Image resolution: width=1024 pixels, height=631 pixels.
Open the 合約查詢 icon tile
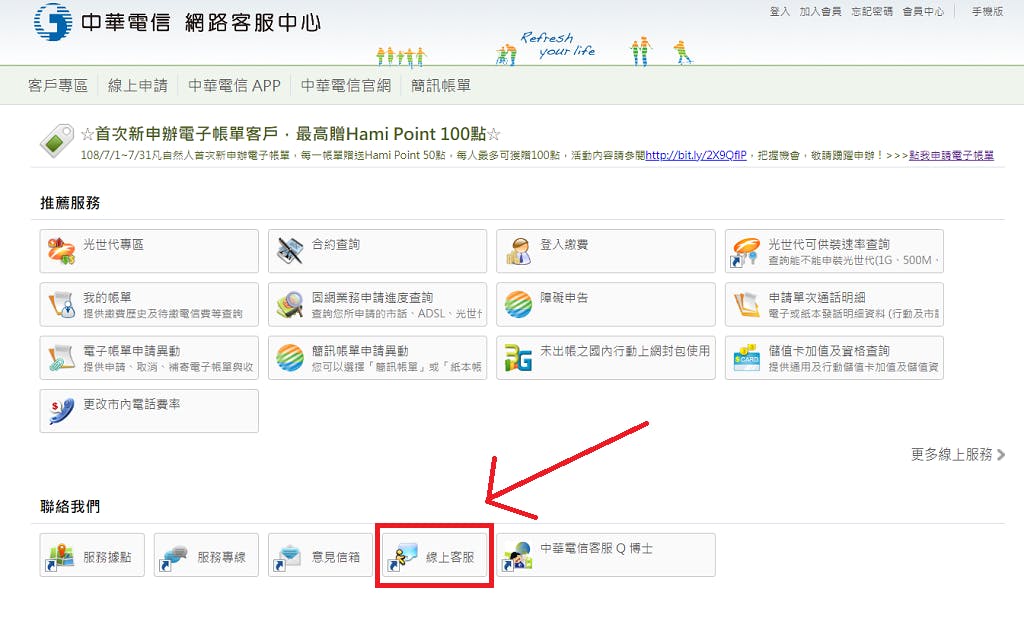290,251
